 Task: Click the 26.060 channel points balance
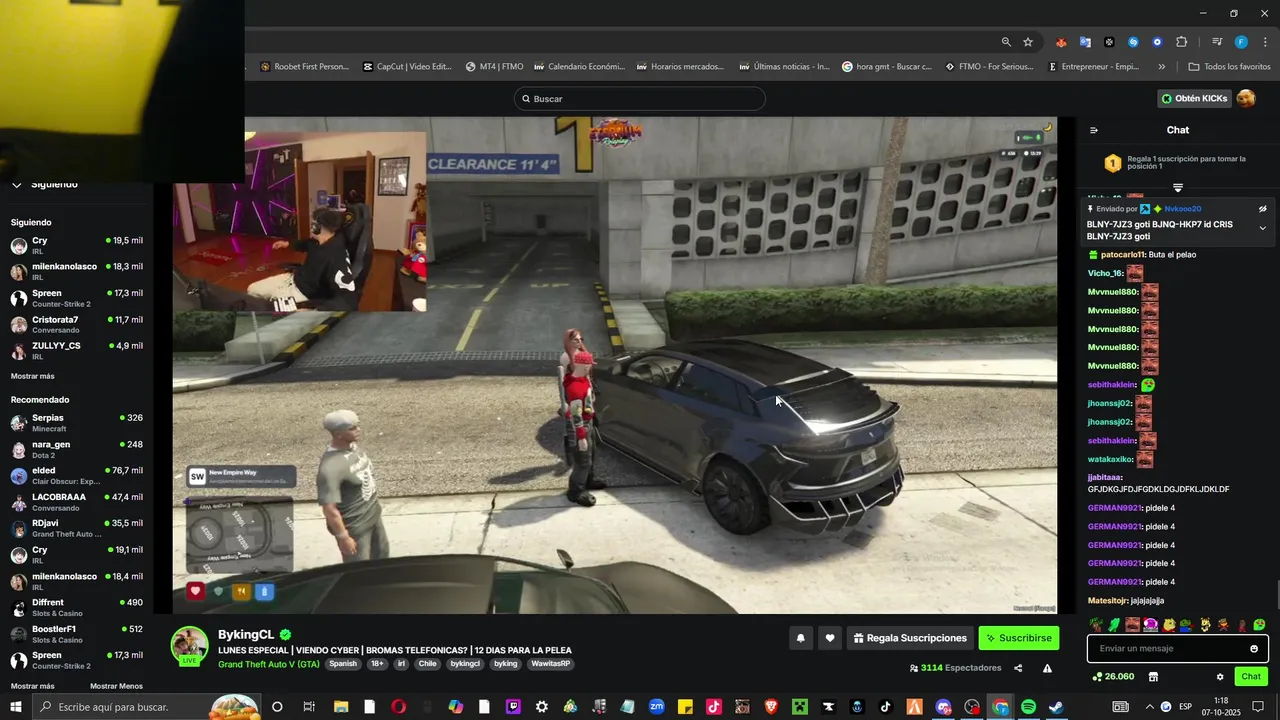[1114, 677]
